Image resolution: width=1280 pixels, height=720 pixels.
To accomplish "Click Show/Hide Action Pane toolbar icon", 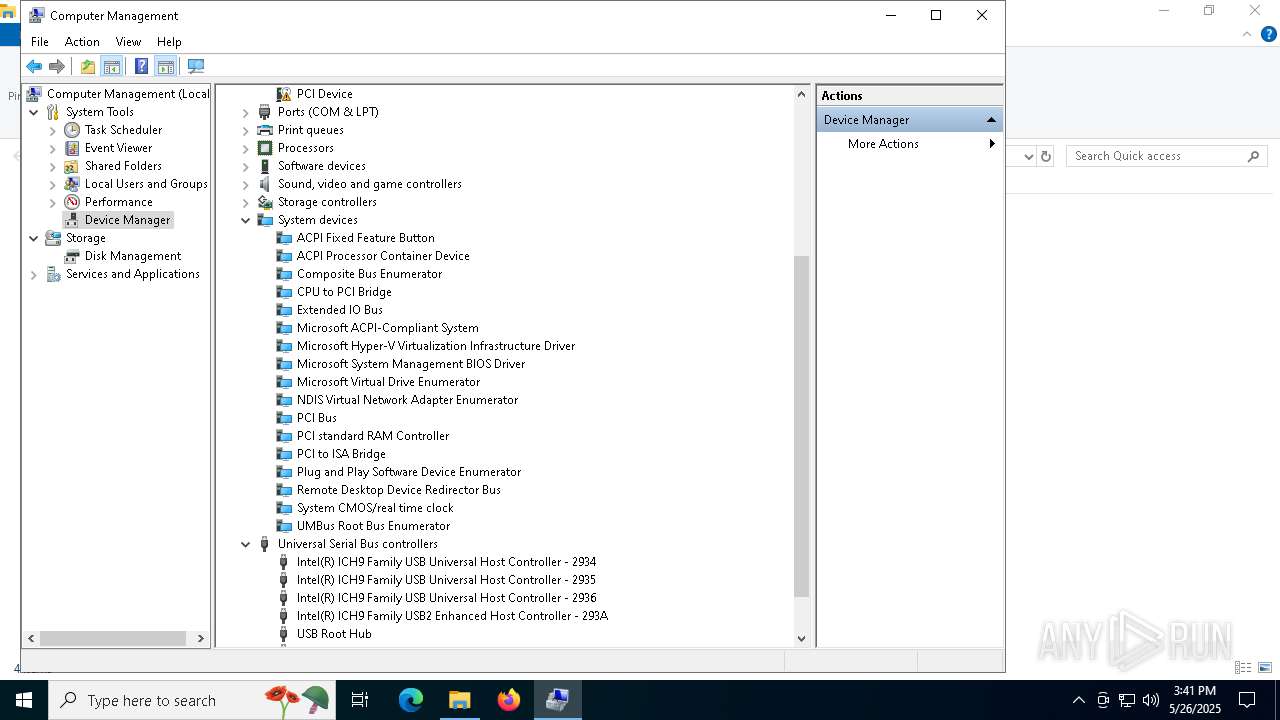I will [166, 66].
